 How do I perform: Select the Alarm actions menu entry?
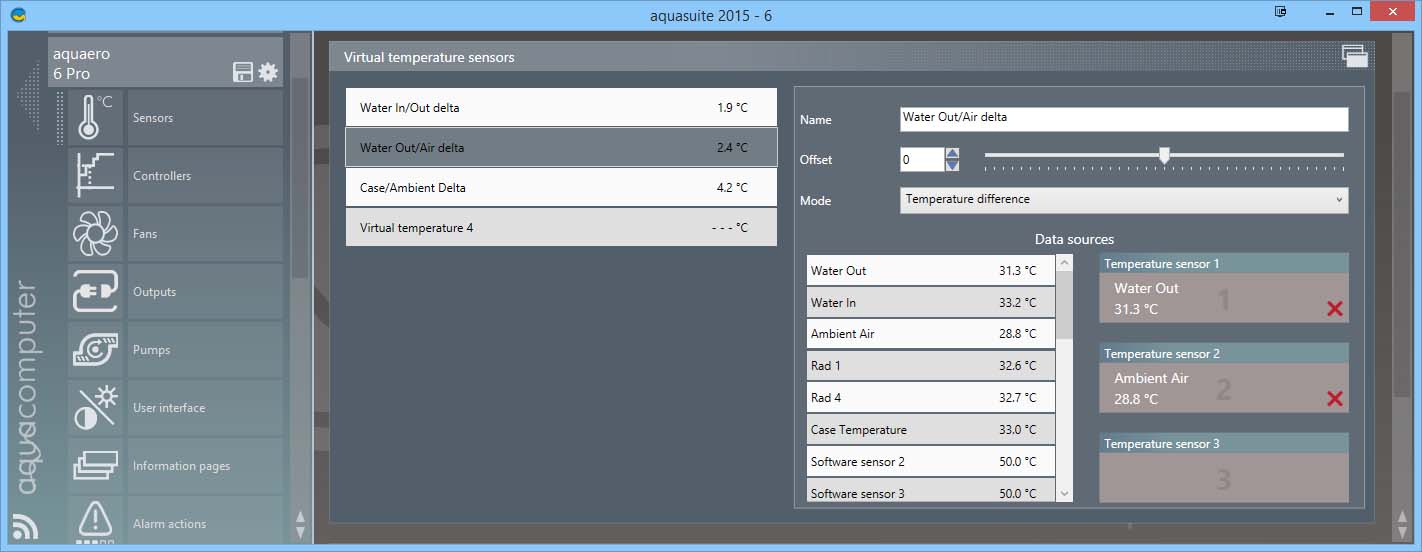[205, 521]
